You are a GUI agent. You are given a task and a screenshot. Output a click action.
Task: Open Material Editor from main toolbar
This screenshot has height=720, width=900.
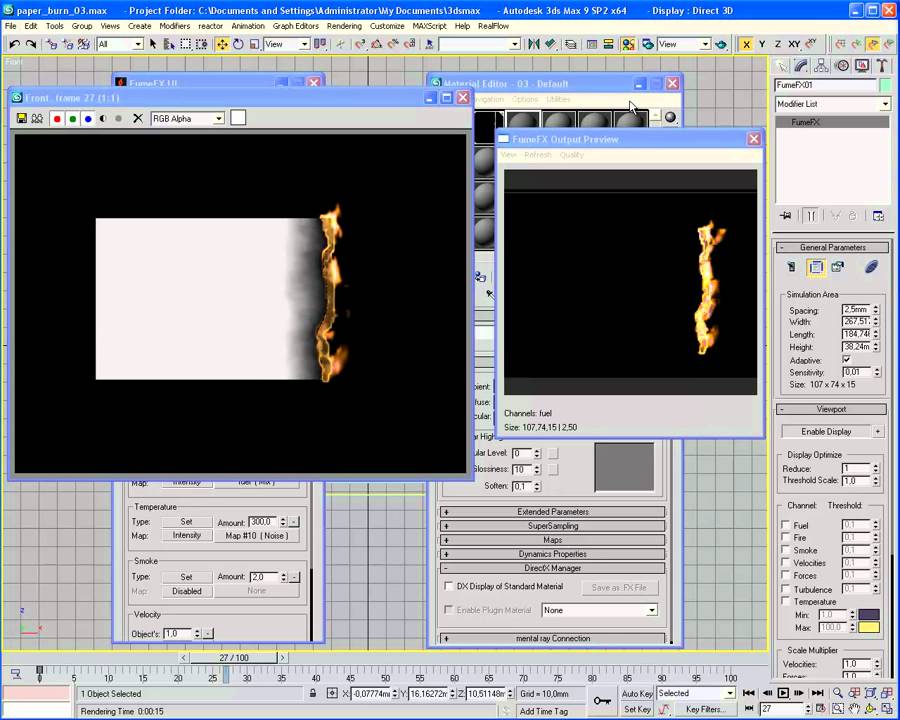coord(629,44)
